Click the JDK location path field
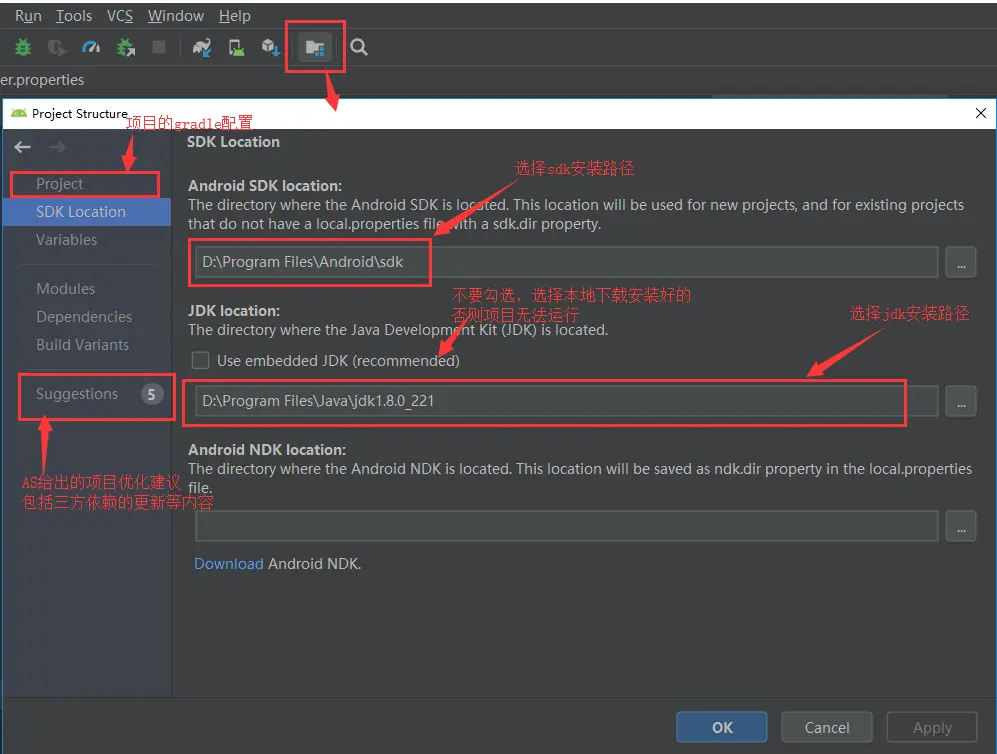 pos(567,401)
